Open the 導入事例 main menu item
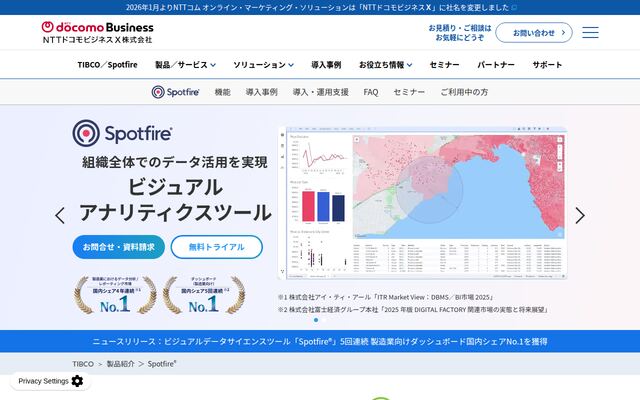This screenshot has height=400, width=640. click(326, 64)
